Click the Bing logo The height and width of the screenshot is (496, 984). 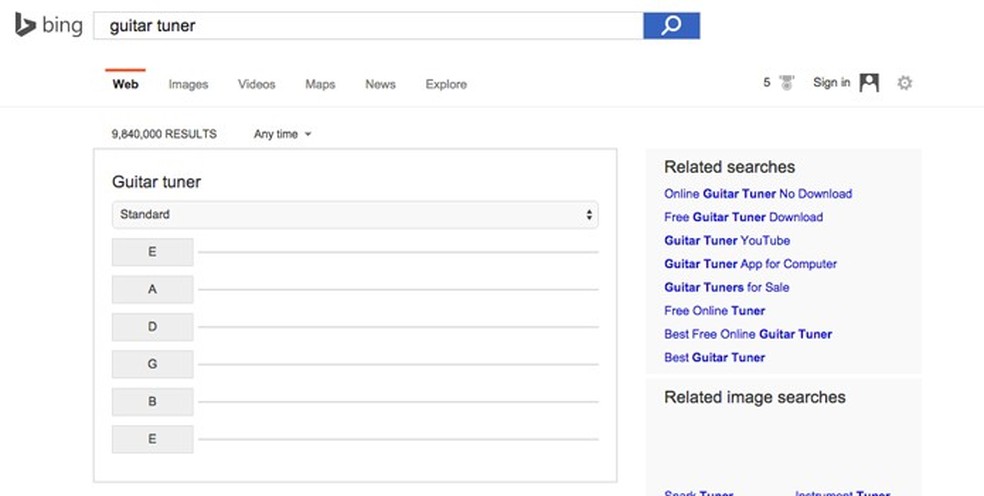click(x=49, y=25)
